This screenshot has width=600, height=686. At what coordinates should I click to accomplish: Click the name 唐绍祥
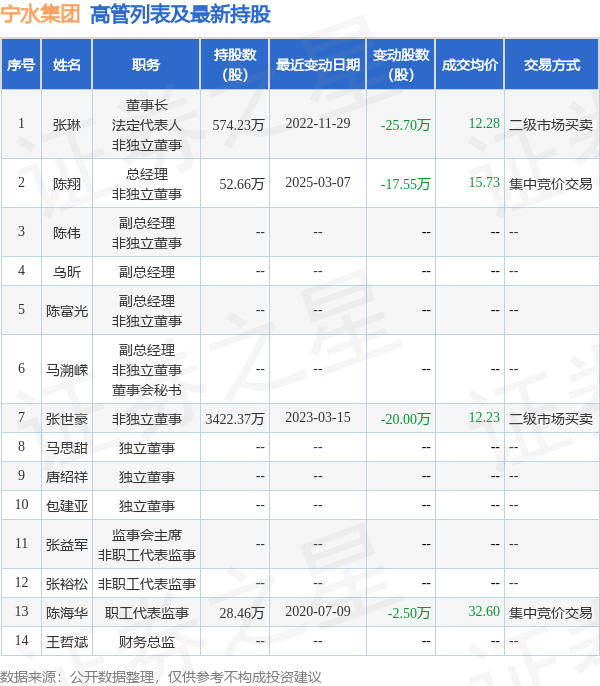click(67, 477)
